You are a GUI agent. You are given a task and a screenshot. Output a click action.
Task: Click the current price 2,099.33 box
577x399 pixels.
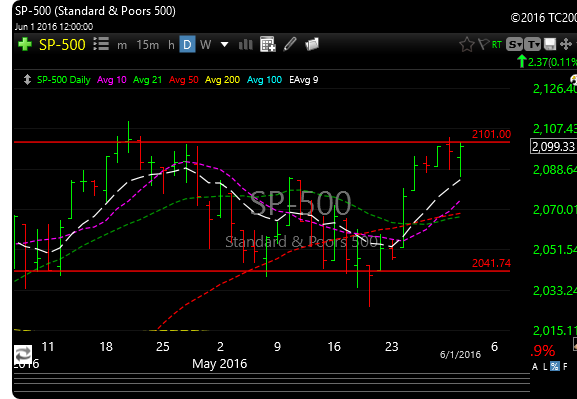(553, 146)
